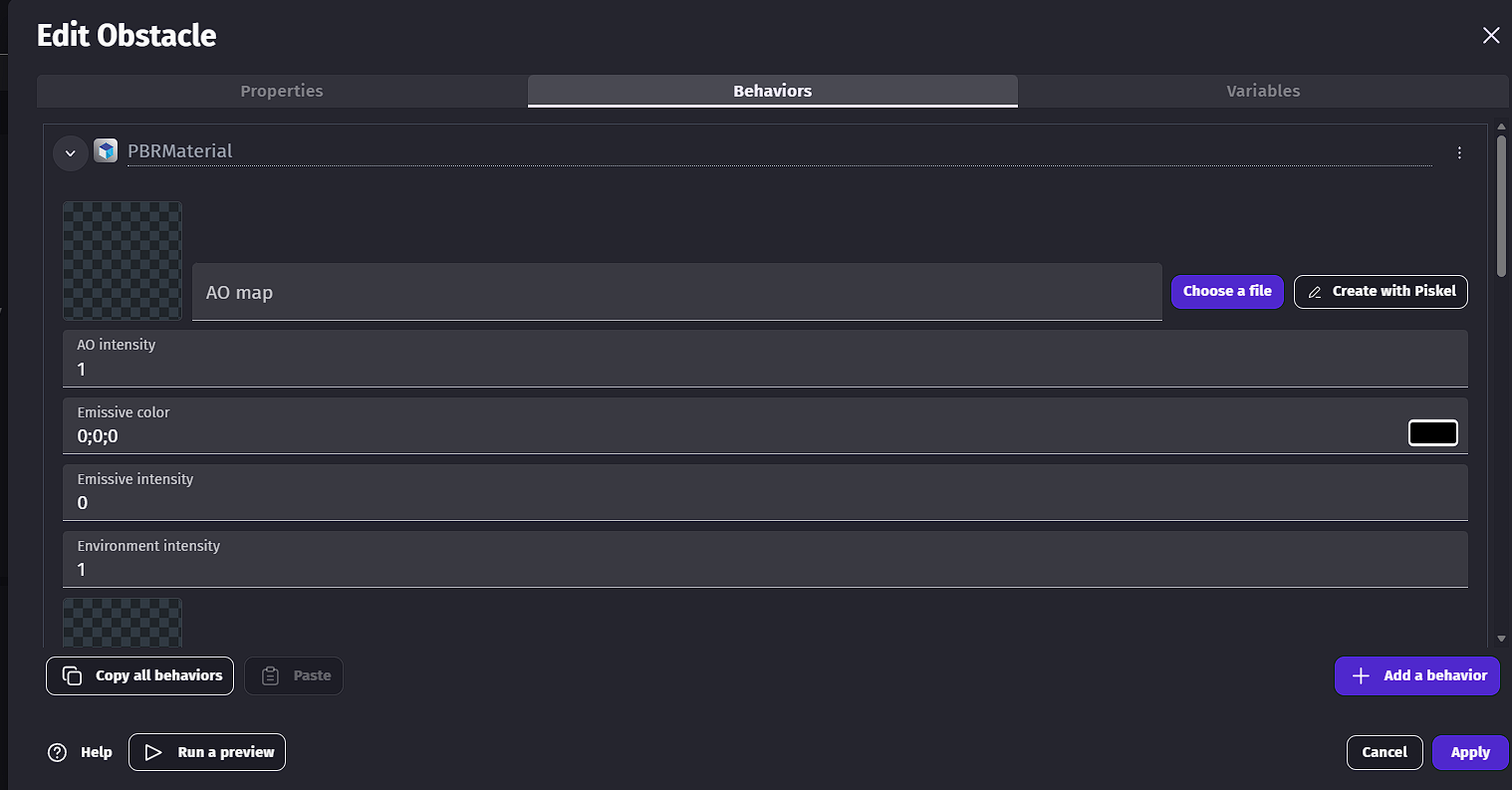This screenshot has width=1512, height=790.
Task: Select the Behaviors tab
Action: click(x=772, y=91)
